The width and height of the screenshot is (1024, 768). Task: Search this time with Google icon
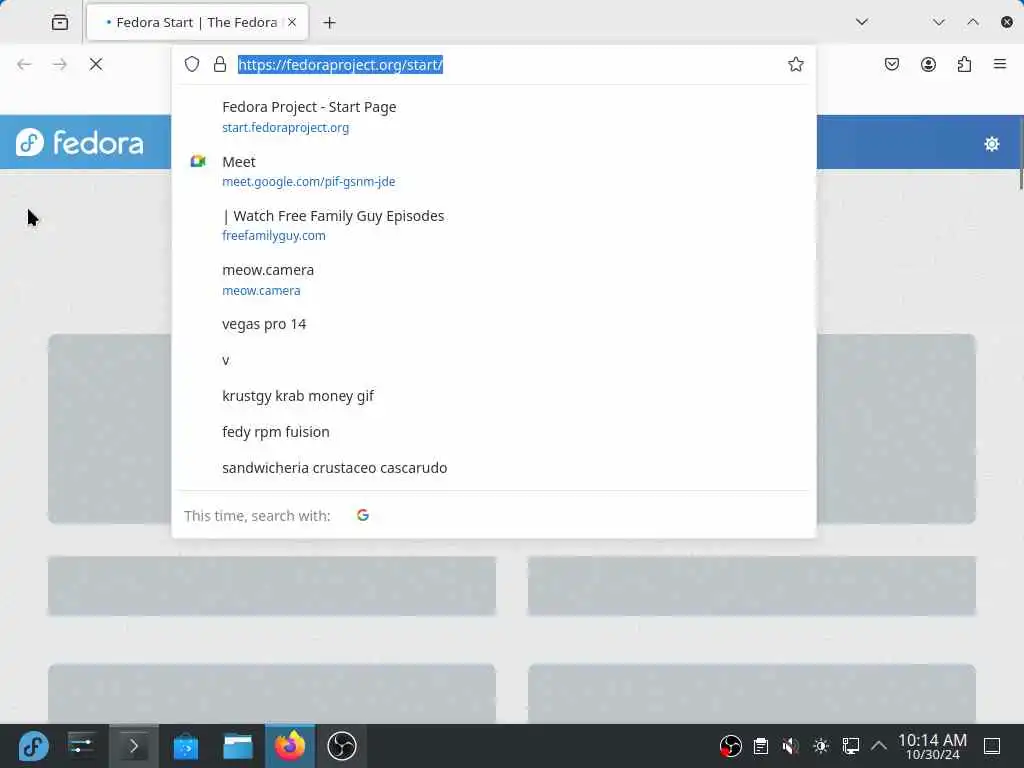pyautogui.click(x=363, y=515)
